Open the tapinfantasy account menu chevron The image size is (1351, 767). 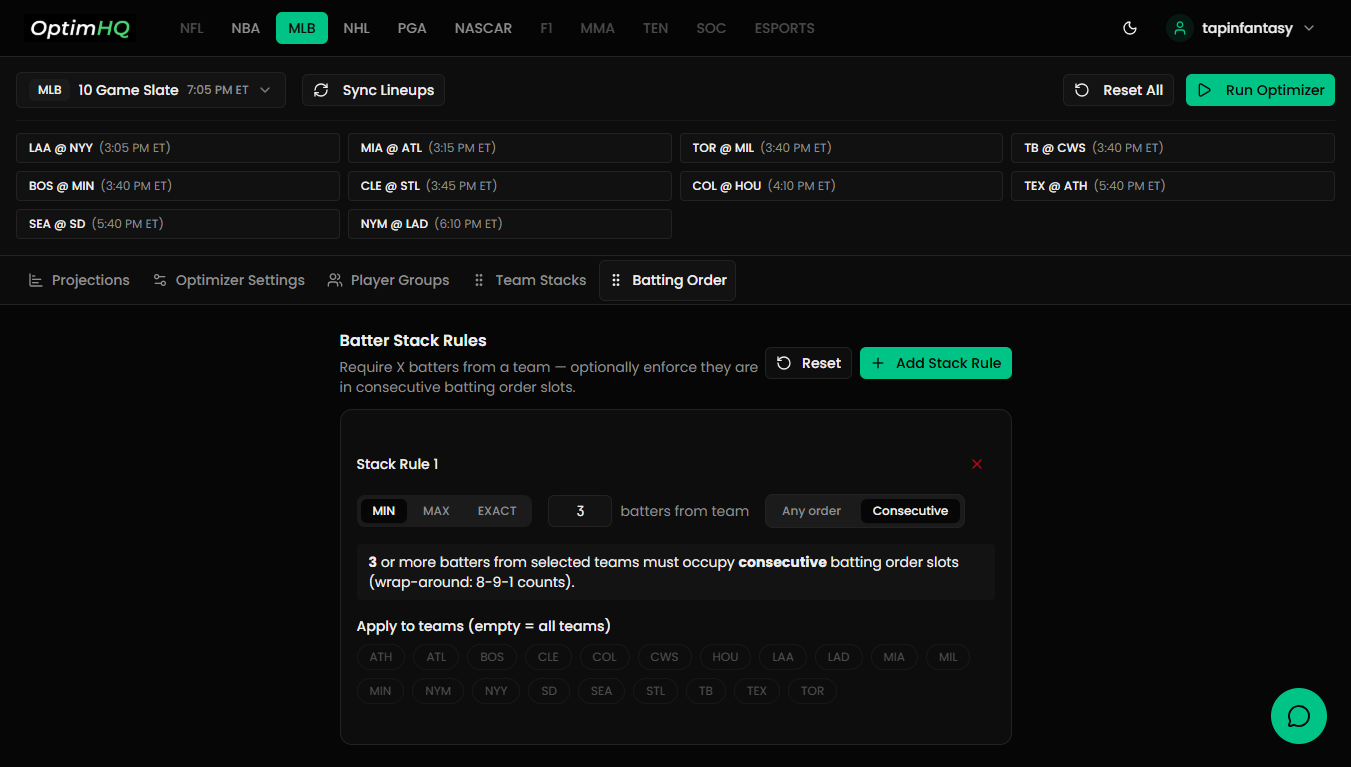(1309, 28)
